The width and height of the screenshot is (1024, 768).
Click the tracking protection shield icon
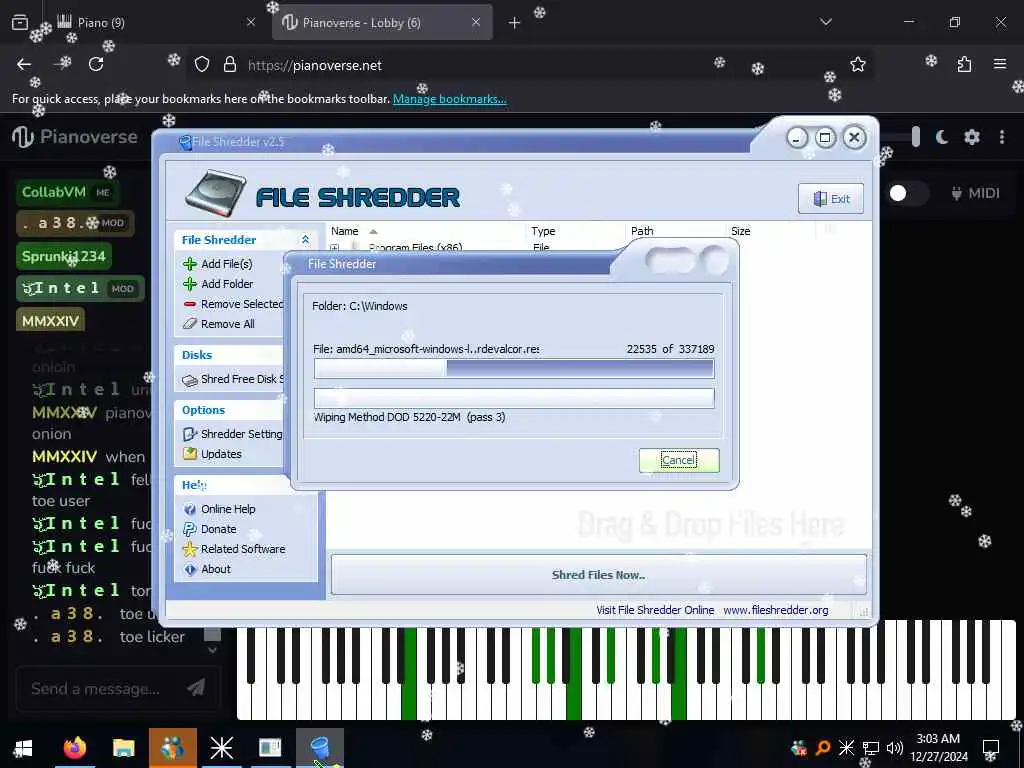point(202,65)
